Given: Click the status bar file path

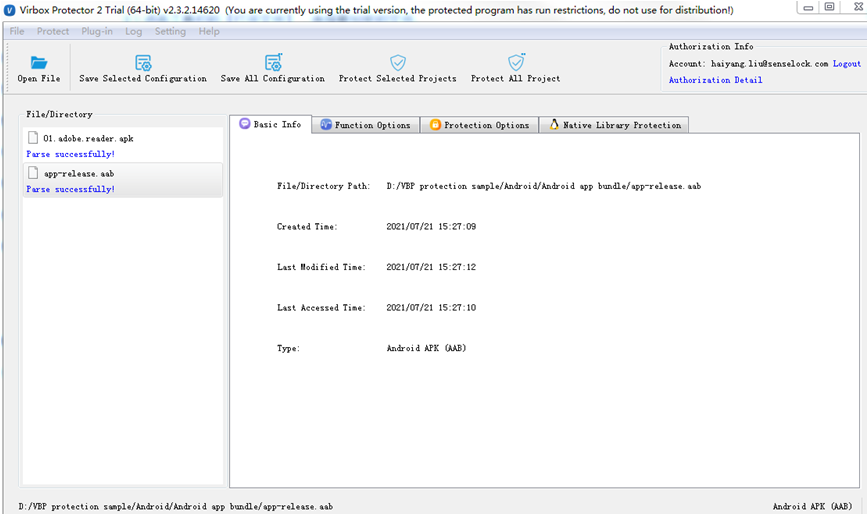Looking at the screenshot, I should click(x=175, y=506).
